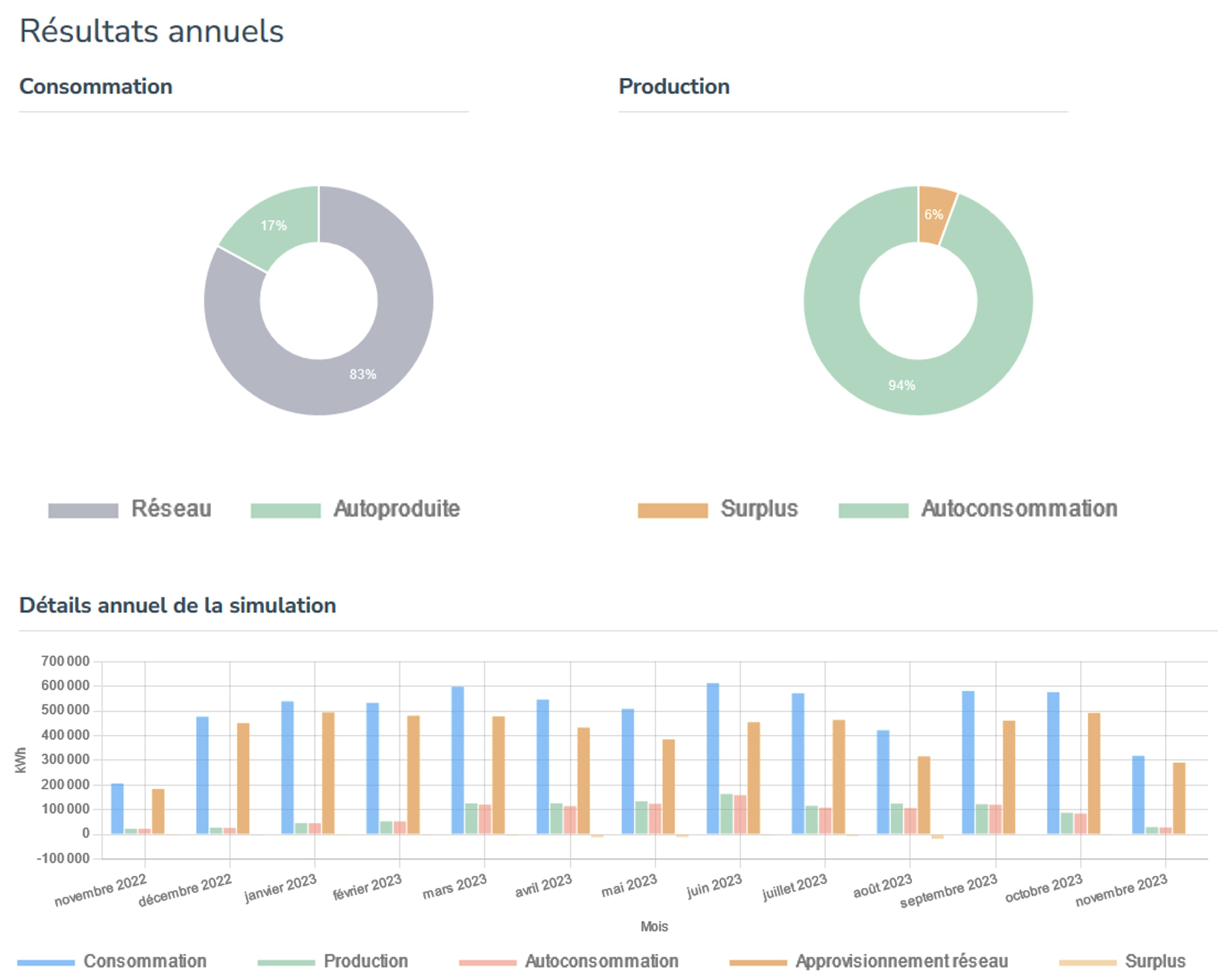The height and width of the screenshot is (980, 1218).
Task: Toggle the Autoconsommation series in the bar chart legend
Action: pyautogui.click(x=569, y=961)
